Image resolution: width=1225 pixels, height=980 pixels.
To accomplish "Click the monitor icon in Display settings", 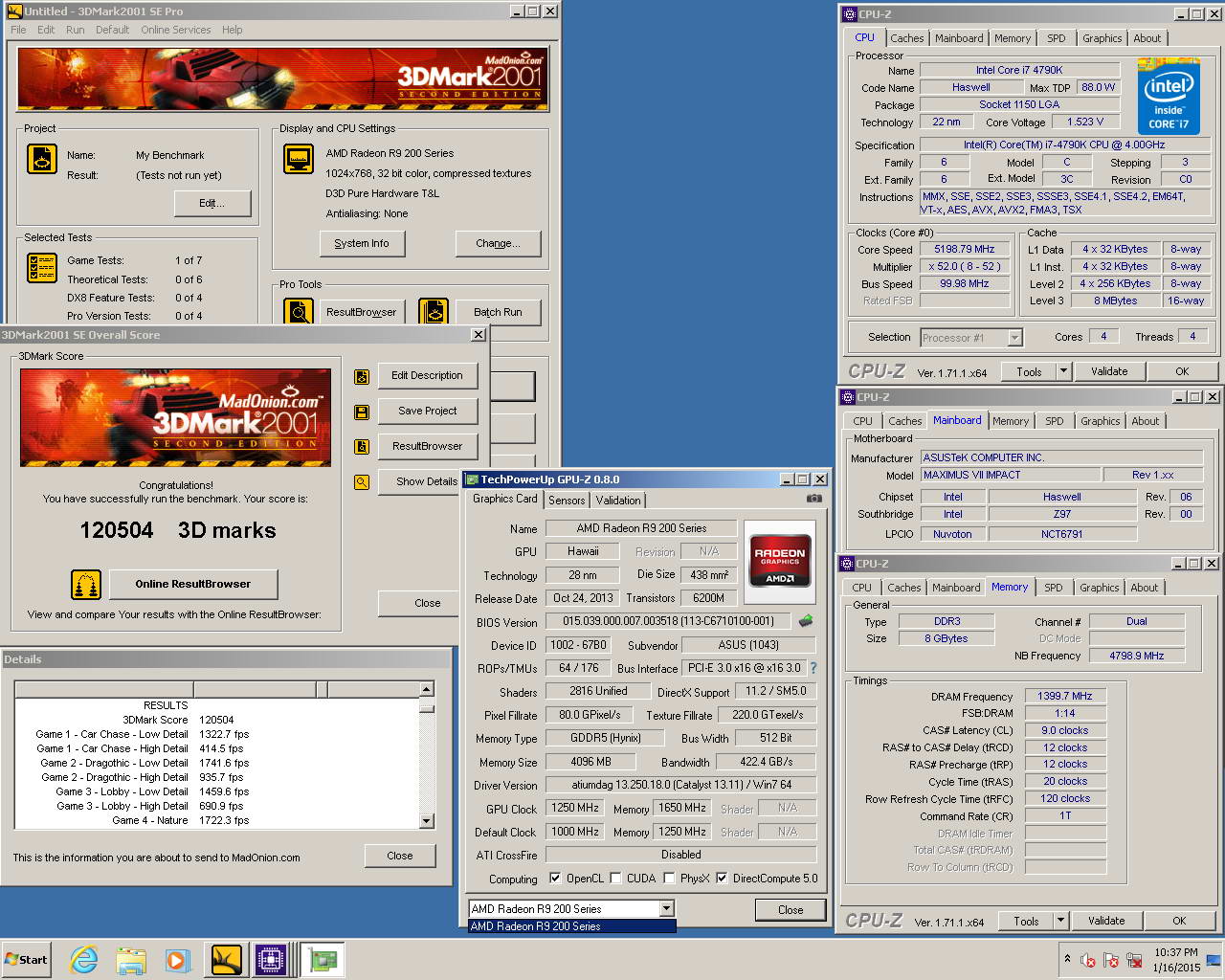I will point(299,159).
